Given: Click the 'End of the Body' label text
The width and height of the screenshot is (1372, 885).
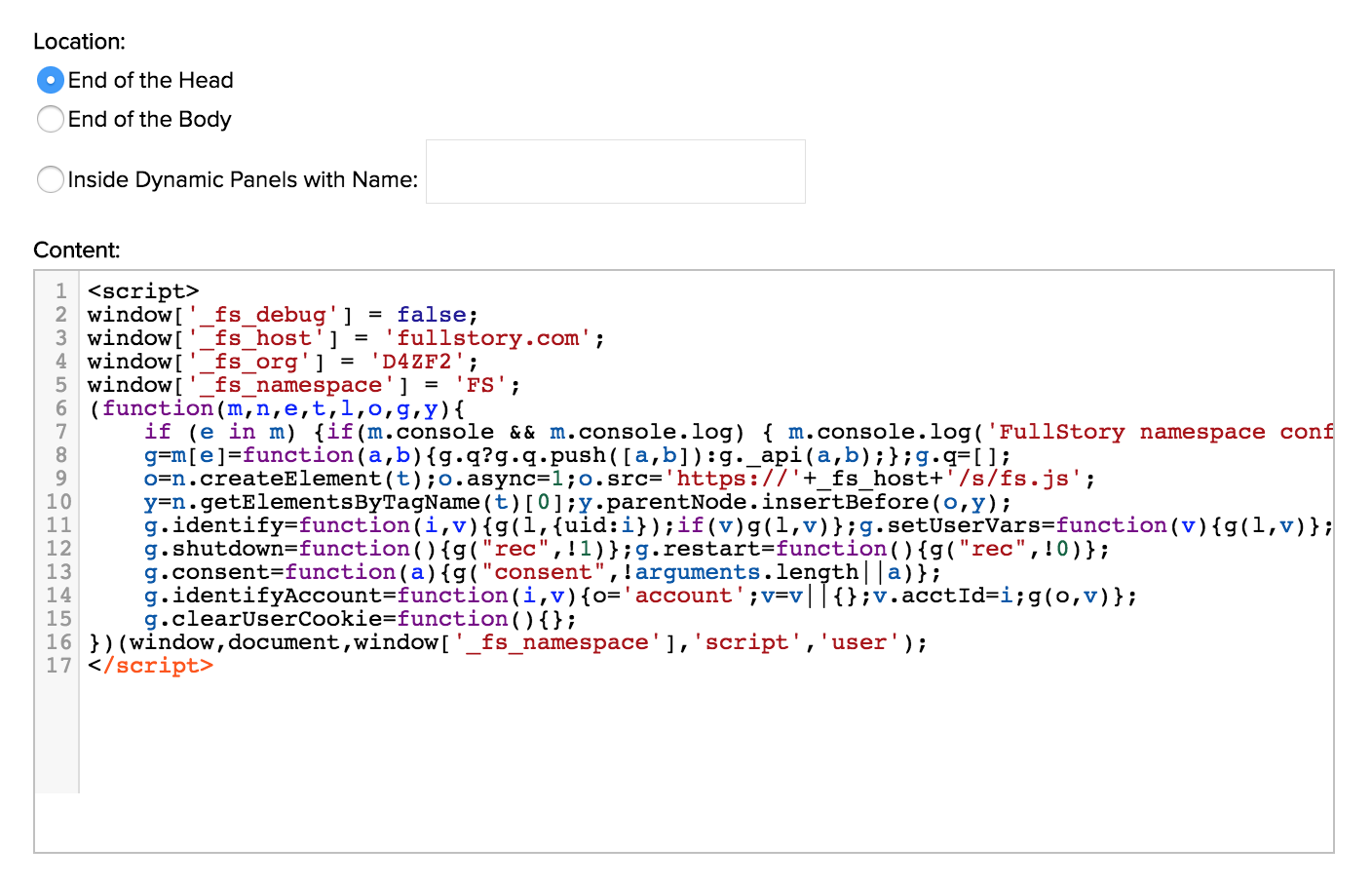Looking at the screenshot, I should point(149,119).
